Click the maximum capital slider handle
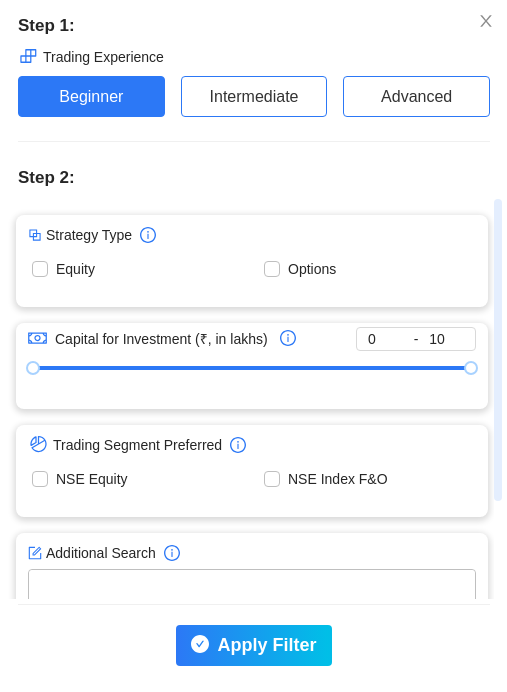The height and width of the screenshot is (692, 507). click(471, 368)
